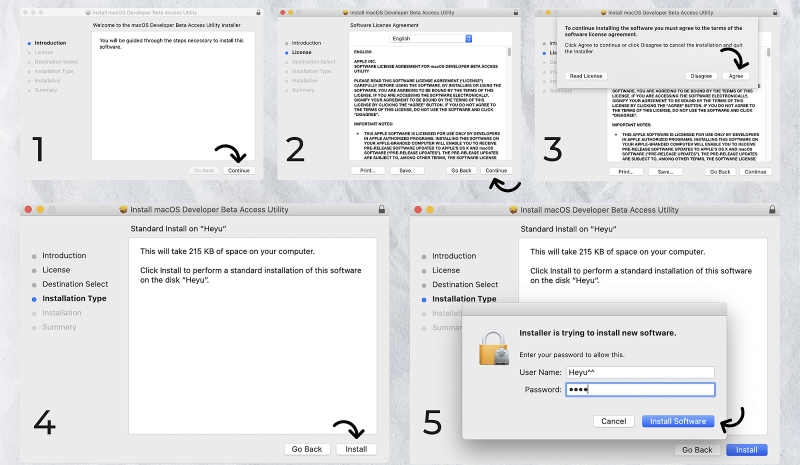Click Disagree on the agreement sheet

coord(701,76)
